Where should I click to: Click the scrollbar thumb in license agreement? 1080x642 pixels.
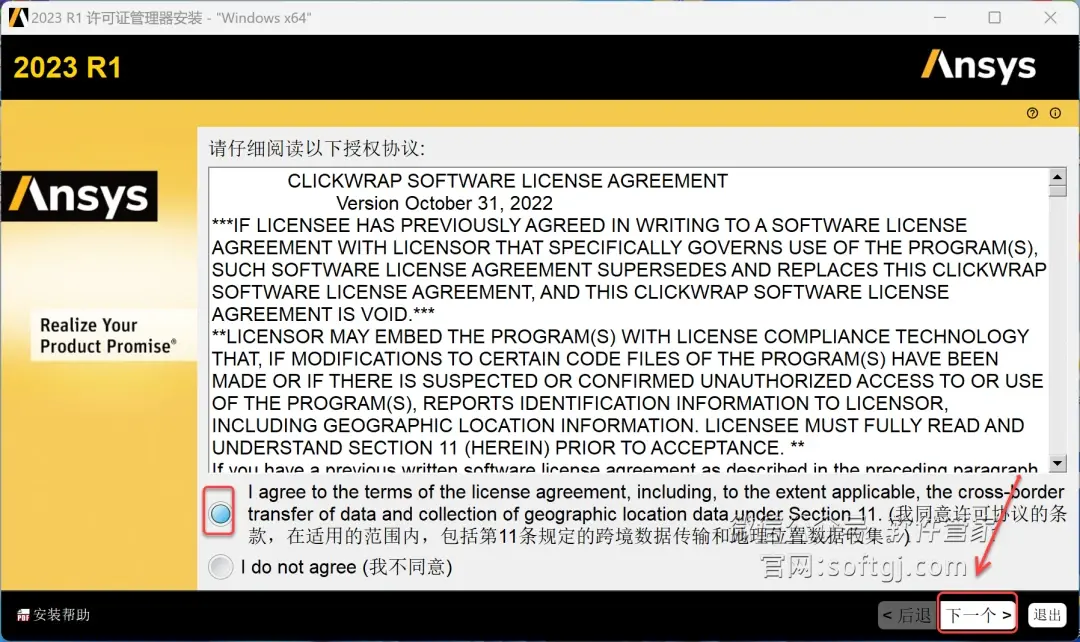point(1057,191)
